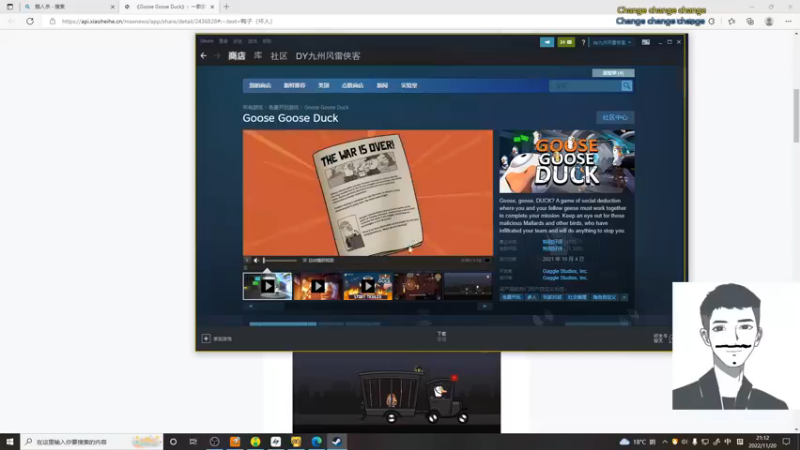
Task: Open the Edge icon on the taskbar
Action: [x=316, y=442]
